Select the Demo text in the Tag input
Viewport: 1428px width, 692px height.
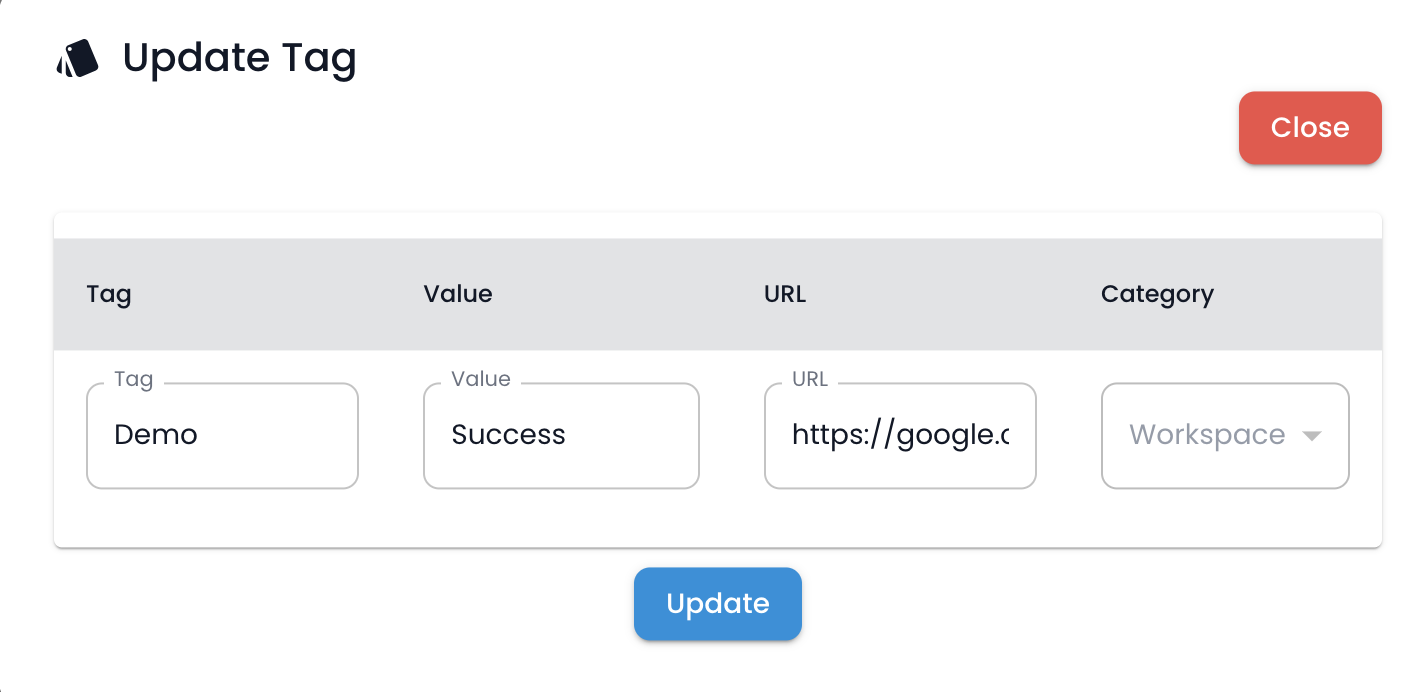pyautogui.click(x=155, y=435)
